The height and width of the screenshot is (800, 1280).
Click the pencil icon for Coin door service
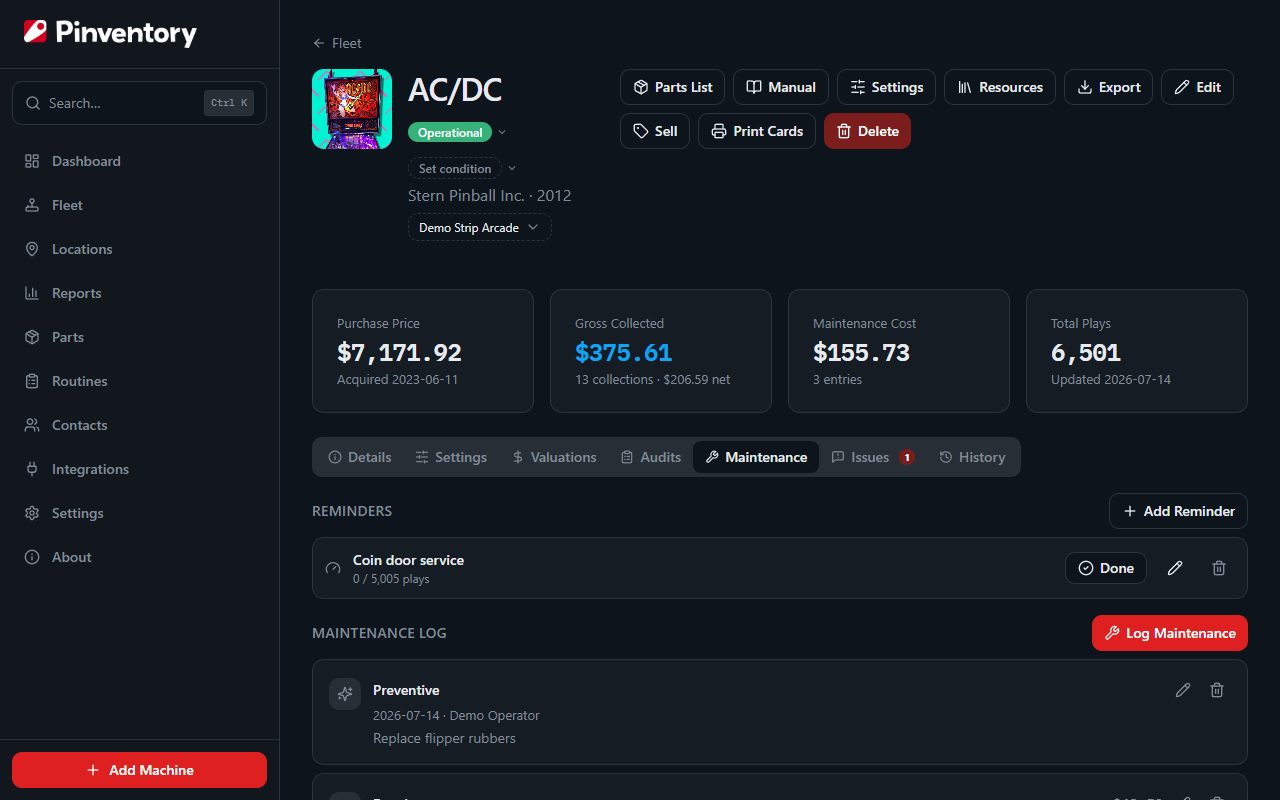1175,568
